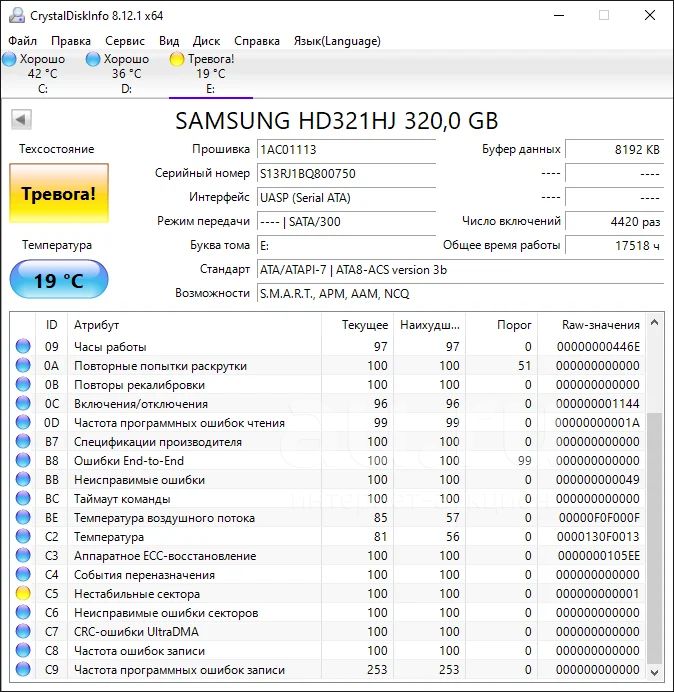Click the Порог column header

(502, 325)
